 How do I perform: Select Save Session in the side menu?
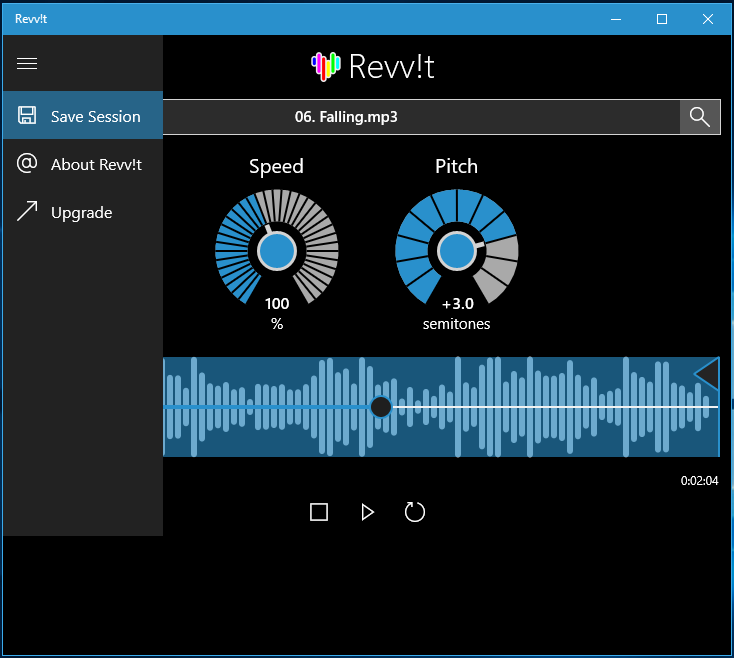click(83, 115)
